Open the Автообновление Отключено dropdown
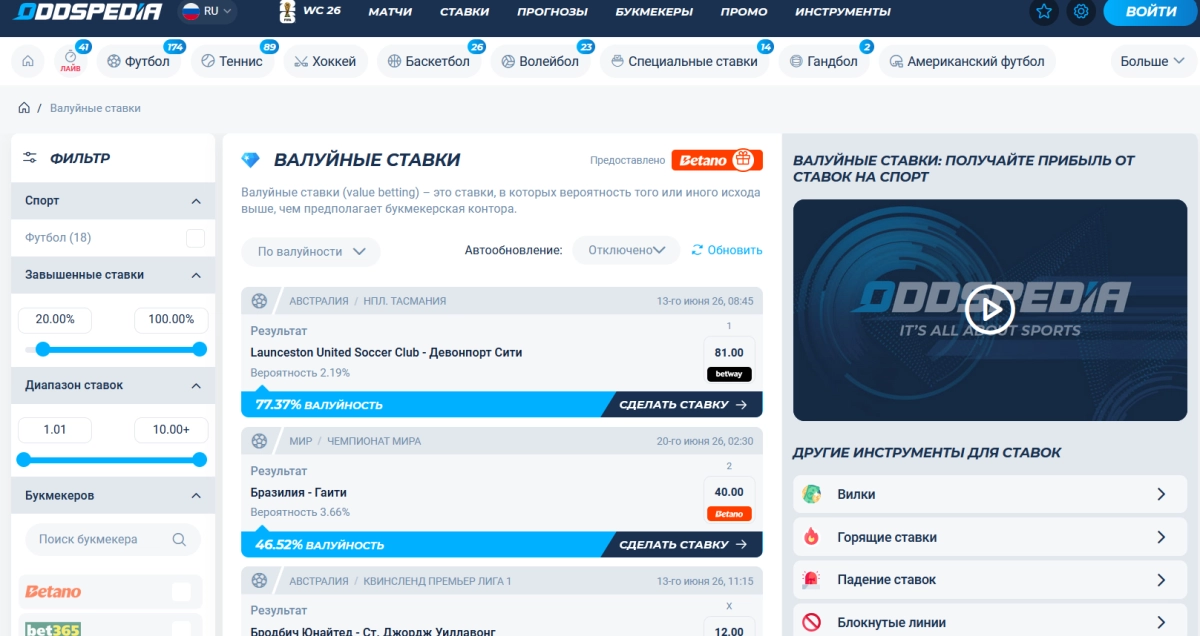 (626, 250)
